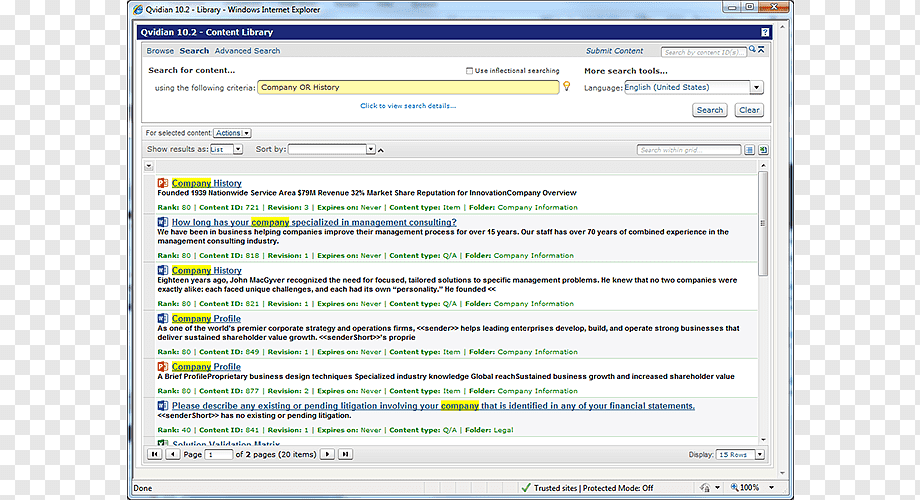The image size is (920, 500).
Task: Click the Internet Explorer logo in title bar
Action: 138,9
